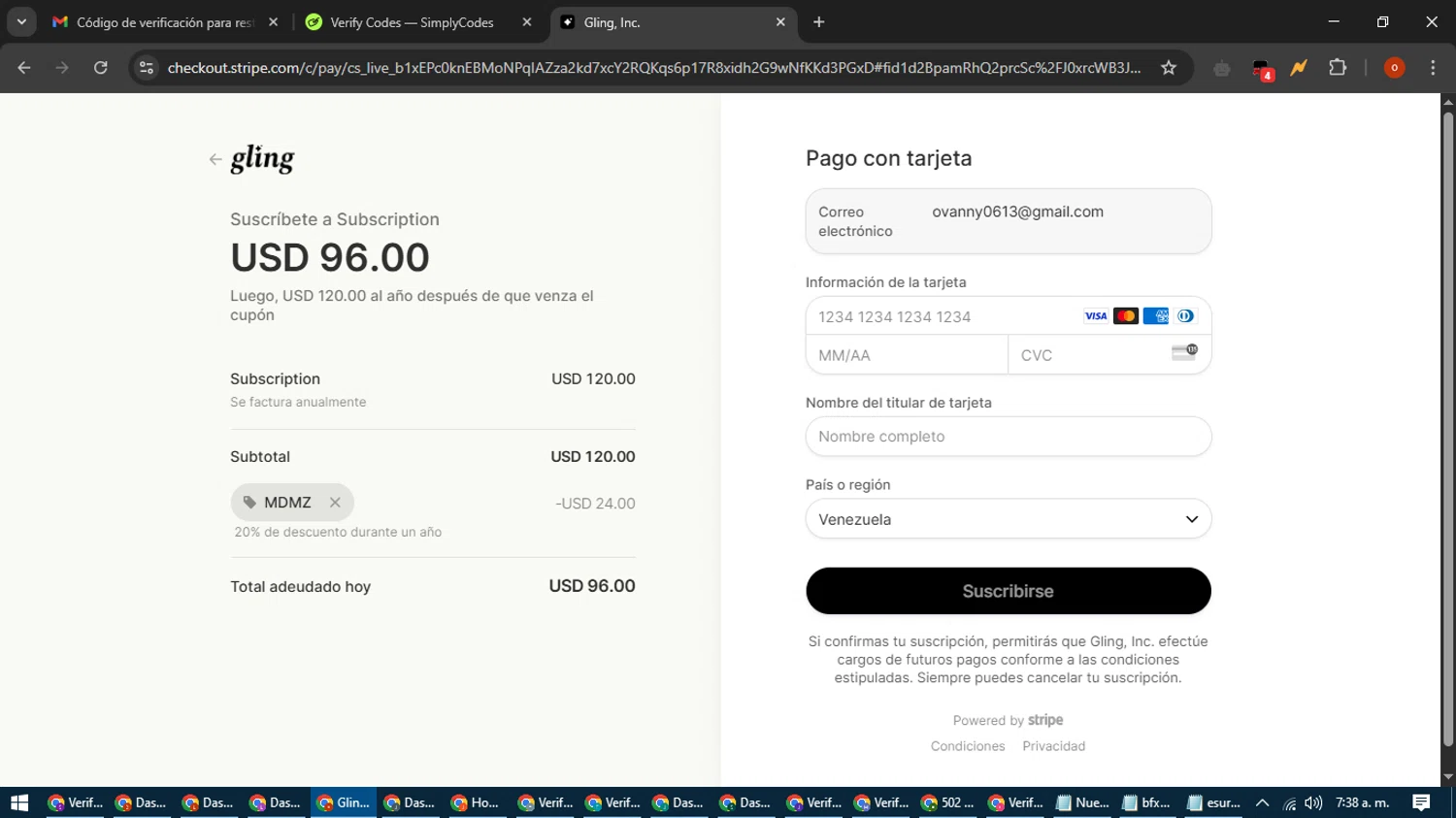
Task: Bookmark this page with the star icon
Action: pos(1169,68)
